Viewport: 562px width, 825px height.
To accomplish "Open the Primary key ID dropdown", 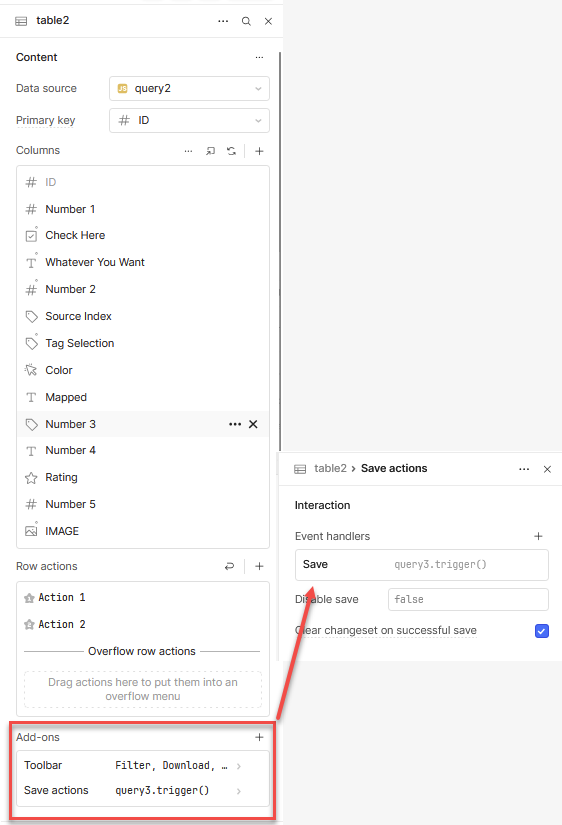I will coord(189,120).
